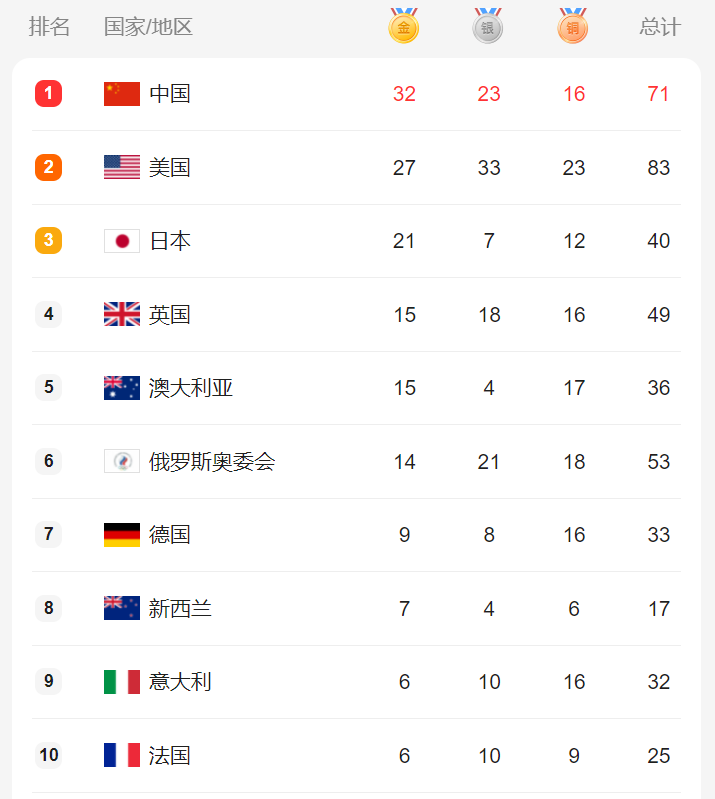
Task: Click the orange rank 2 badge
Action: (x=48, y=167)
